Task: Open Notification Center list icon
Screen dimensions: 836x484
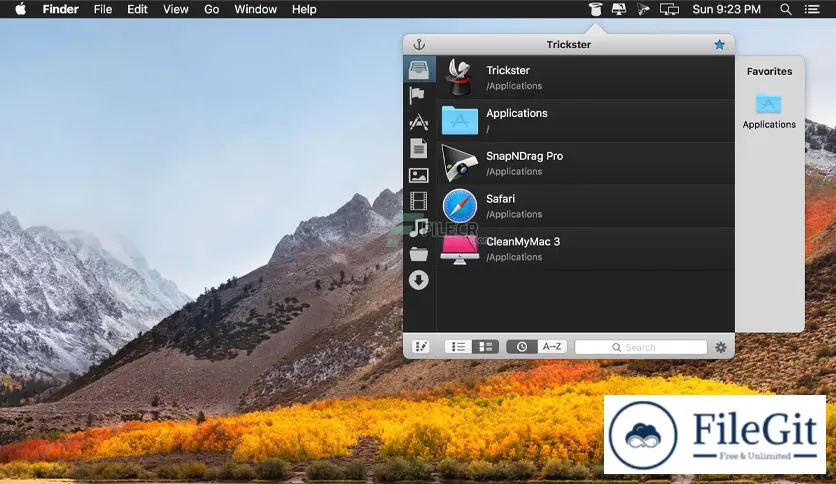Action: point(812,9)
